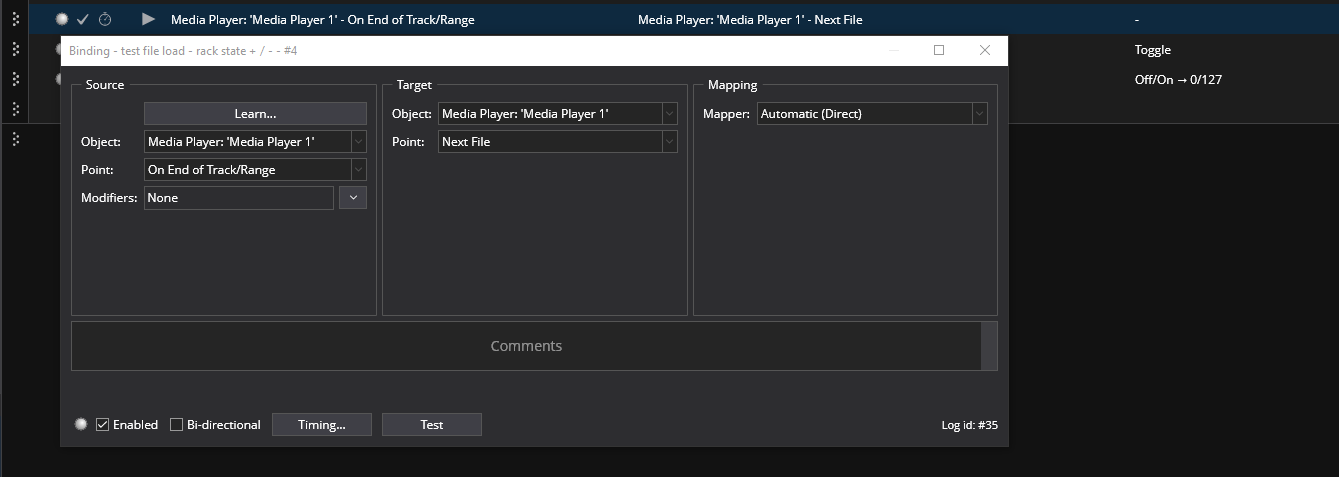Click the Comments box vertical scrollbar
The height and width of the screenshot is (477, 1339).
coord(989,346)
